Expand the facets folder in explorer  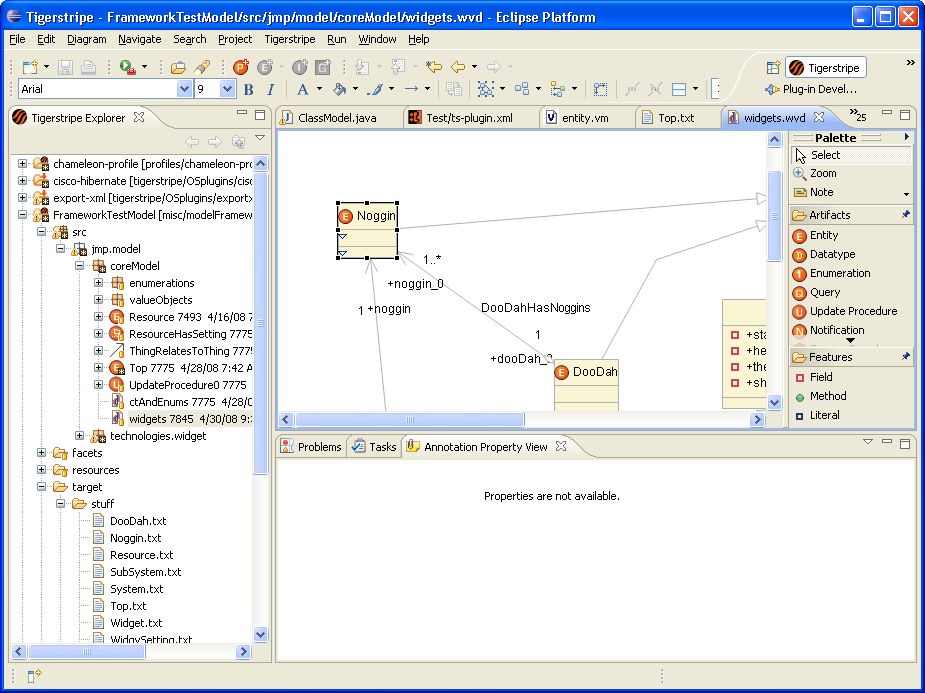point(42,453)
